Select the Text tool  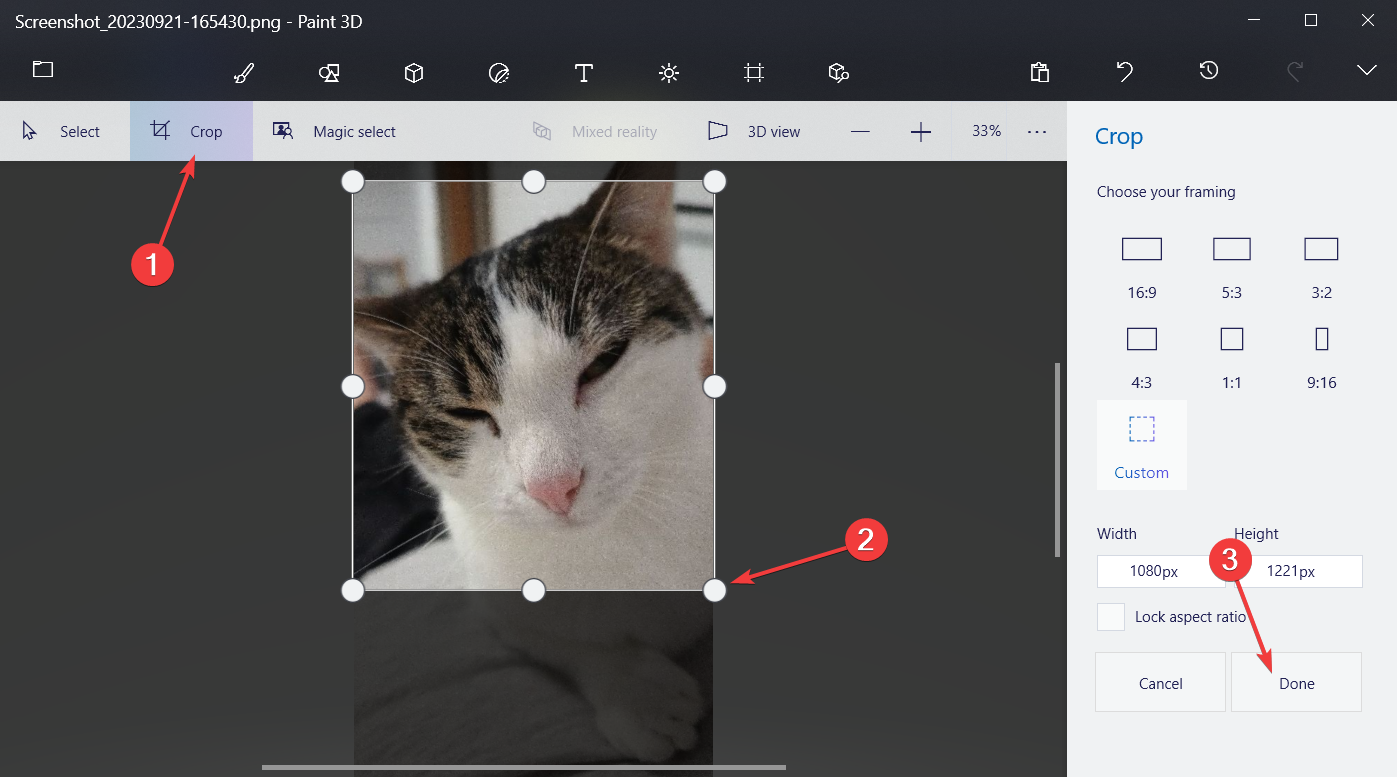click(x=583, y=72)
